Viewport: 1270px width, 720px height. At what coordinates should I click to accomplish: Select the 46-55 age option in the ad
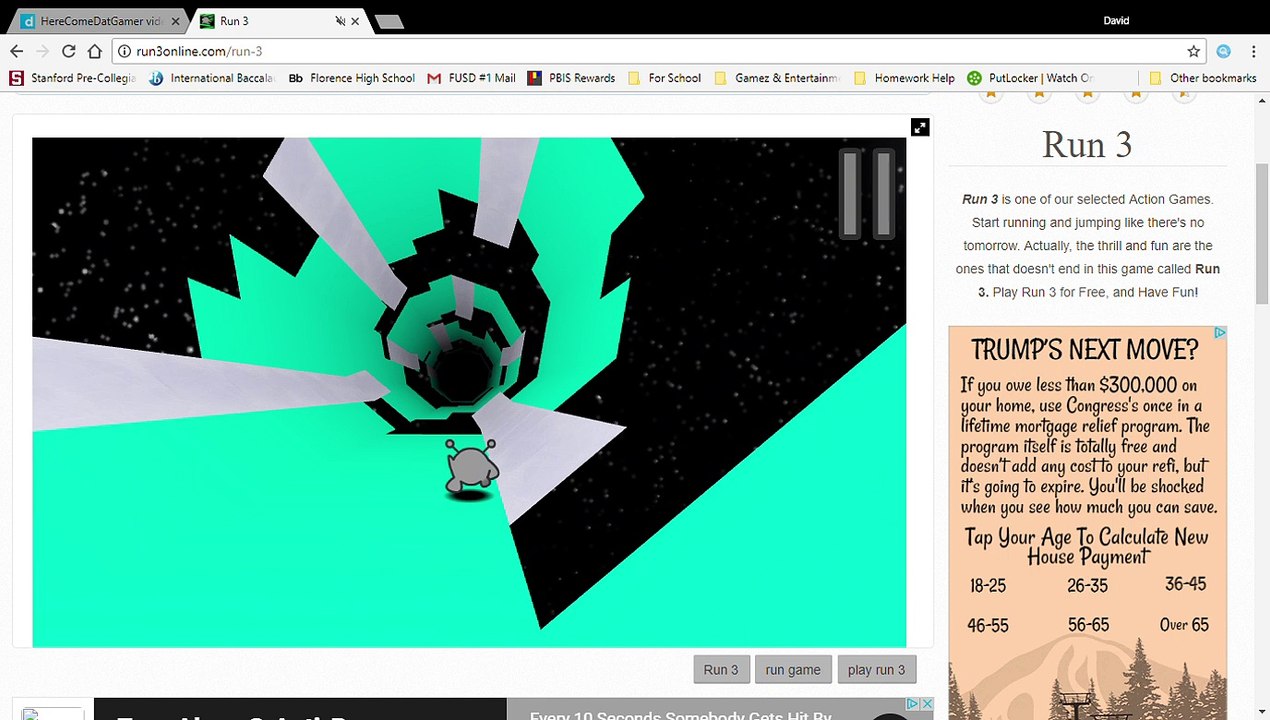pos(987,626)
